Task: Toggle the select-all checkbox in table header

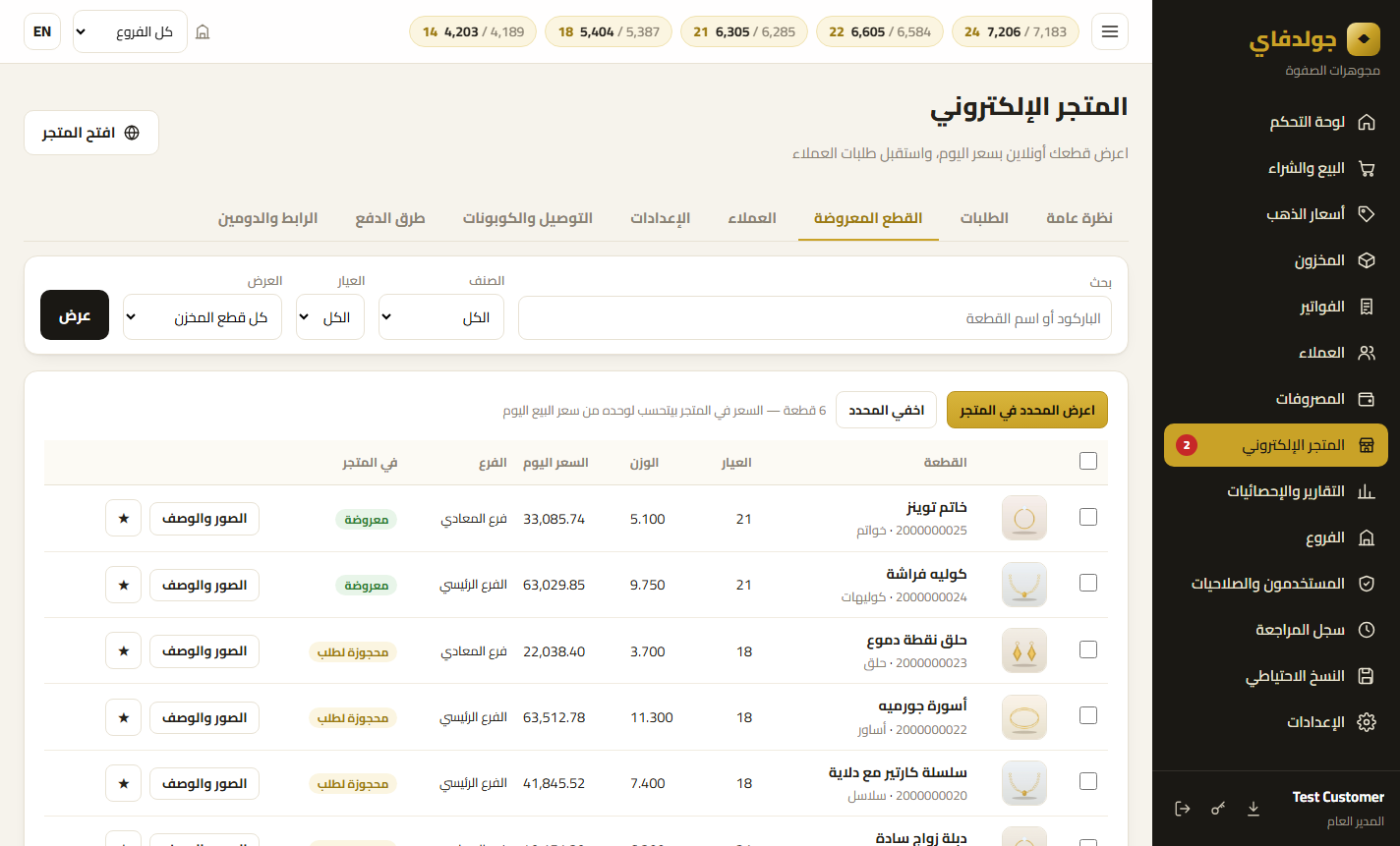Action: click(x=1088, y=461)
